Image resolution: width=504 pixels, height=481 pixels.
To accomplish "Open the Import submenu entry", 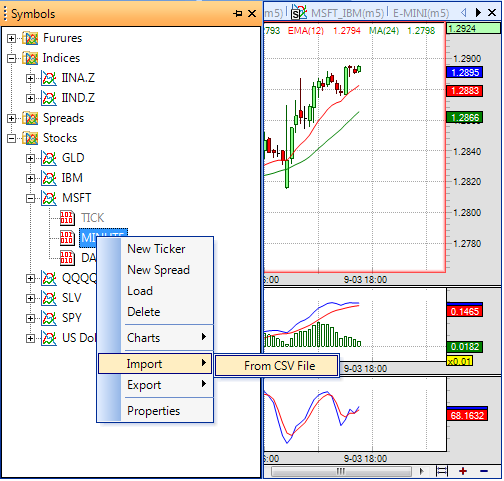I will [x=155, y=364].
